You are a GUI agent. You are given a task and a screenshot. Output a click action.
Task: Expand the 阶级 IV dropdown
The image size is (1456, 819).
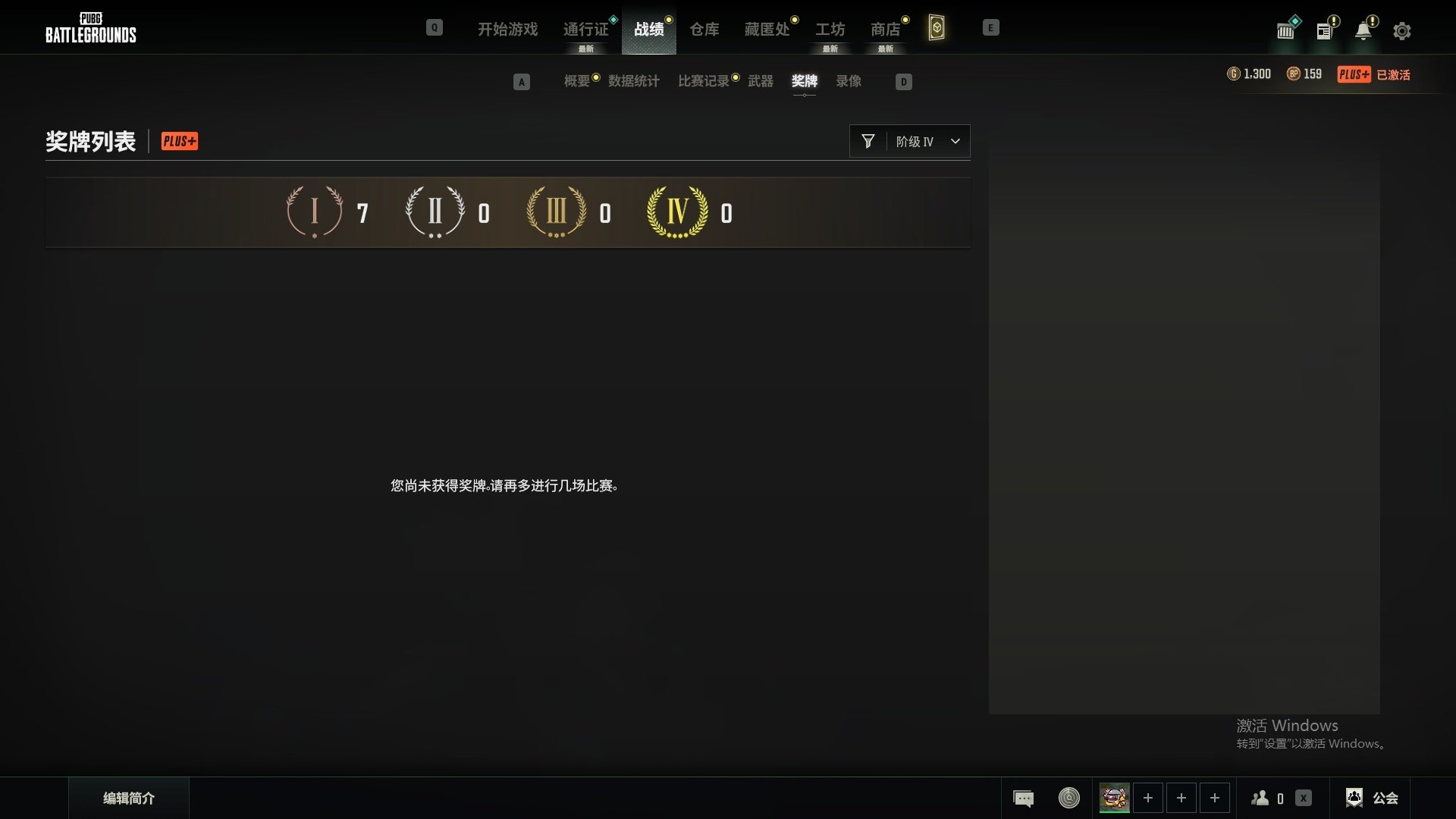[x=915, y=142]
